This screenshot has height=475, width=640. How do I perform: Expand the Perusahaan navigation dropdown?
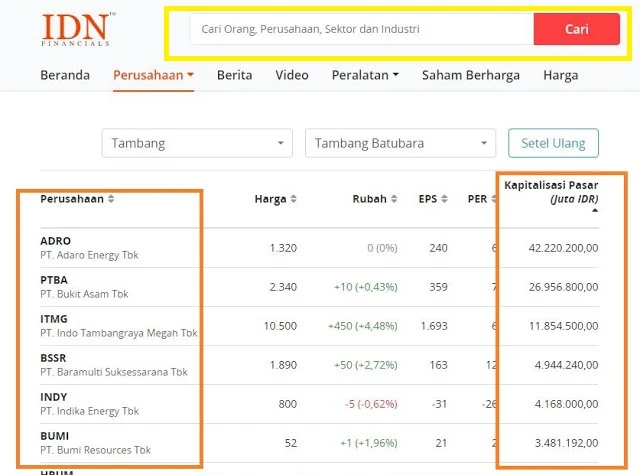tap(153, 75)
